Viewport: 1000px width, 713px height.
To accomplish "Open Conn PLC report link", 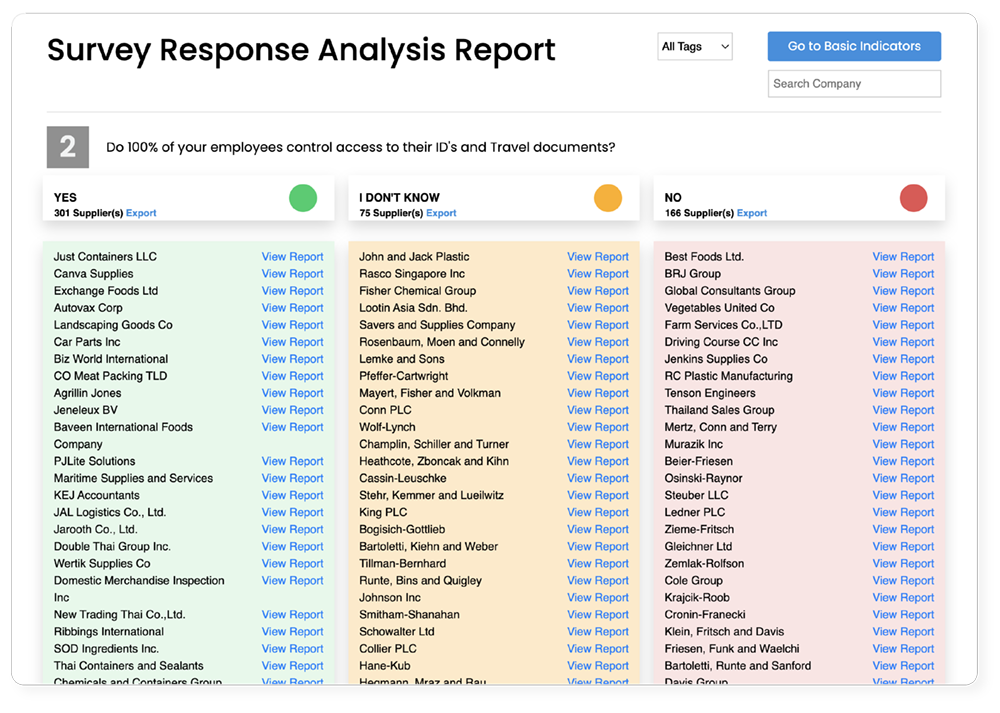I will [598, 410].
